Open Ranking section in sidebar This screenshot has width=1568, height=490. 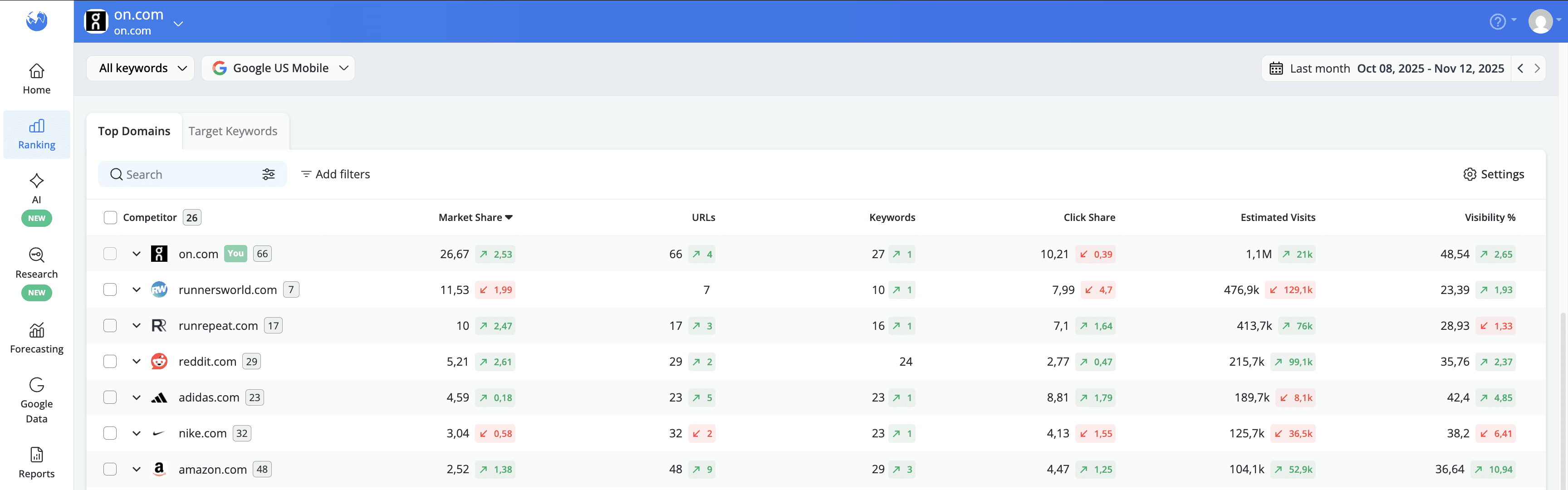[36, 134]
